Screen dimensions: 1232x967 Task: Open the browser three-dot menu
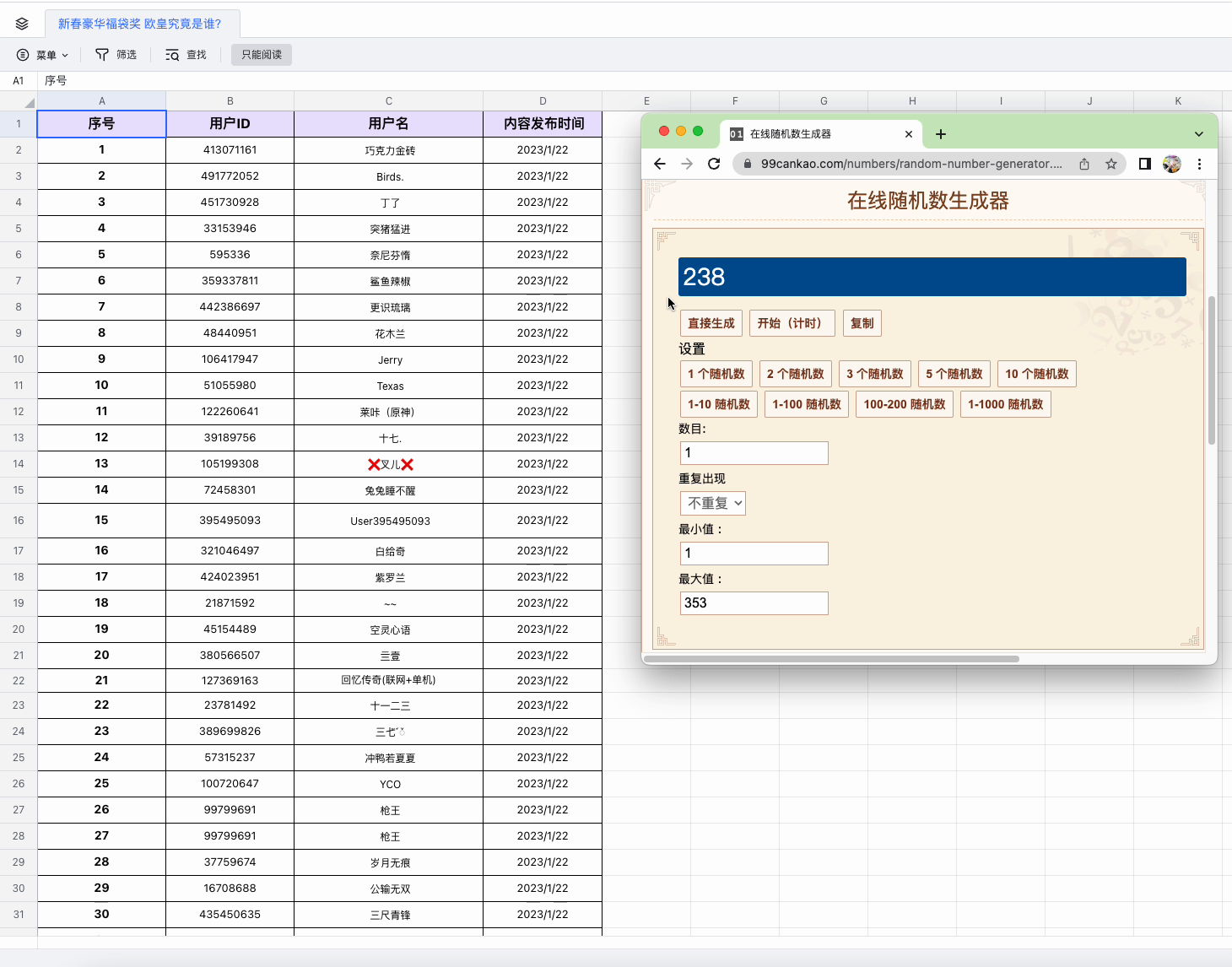coord(1199,164)
